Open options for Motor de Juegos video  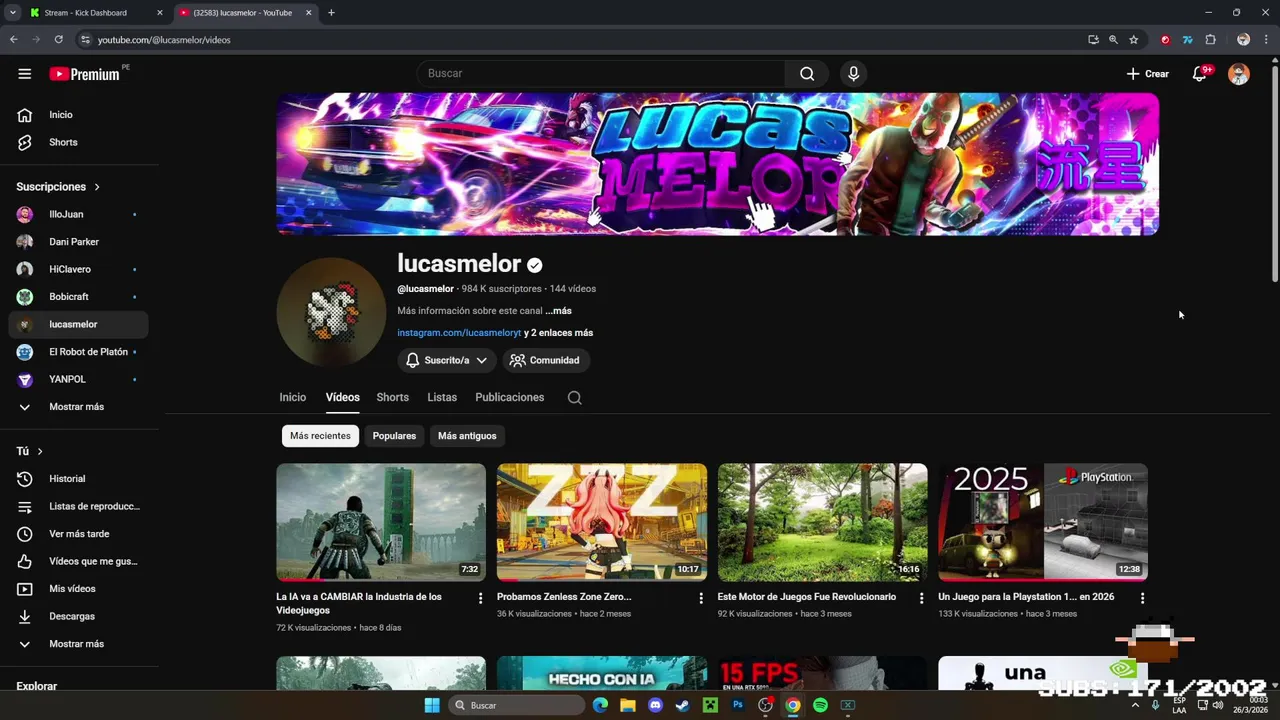tap(921, 598)
